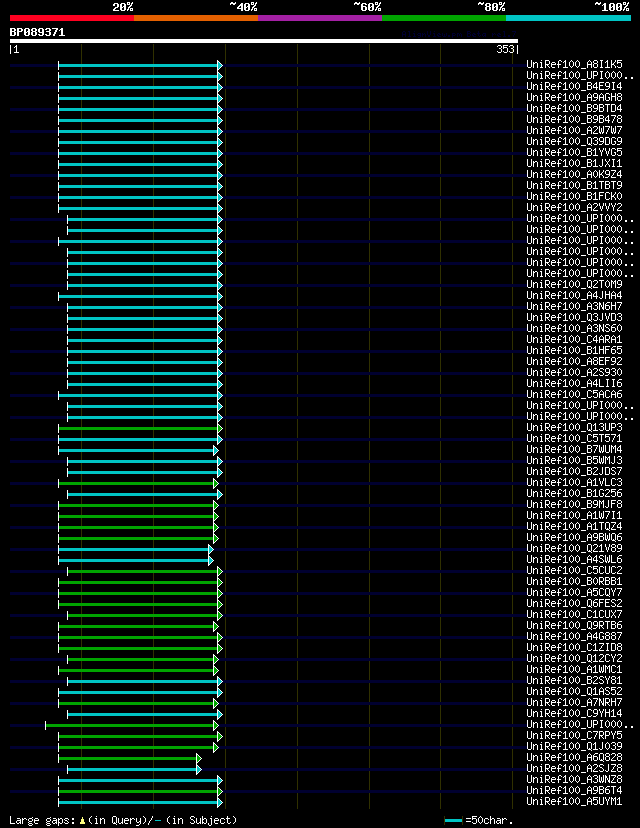Open hit UniRef100_A9AGH8
Viewport: 640px width, 828px height.
point(574,97)
